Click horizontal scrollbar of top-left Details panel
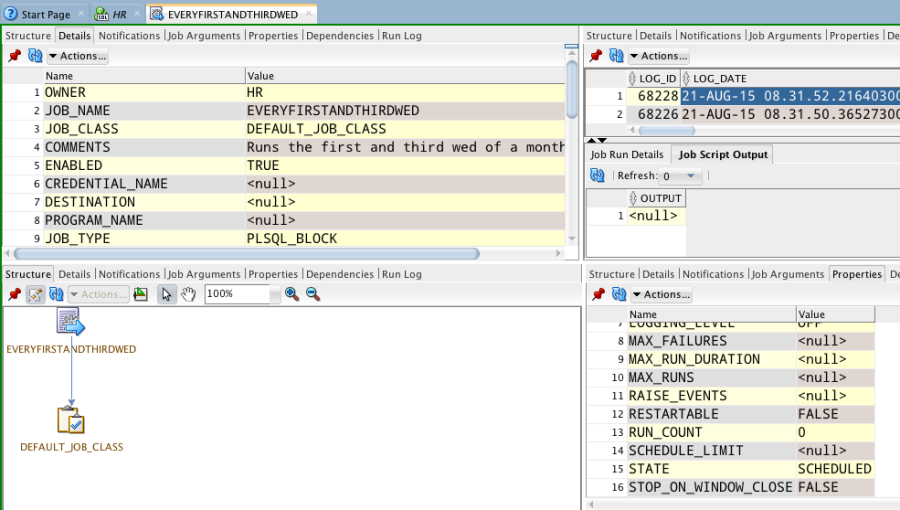This screenshot has width=900, height=510. 247,254
